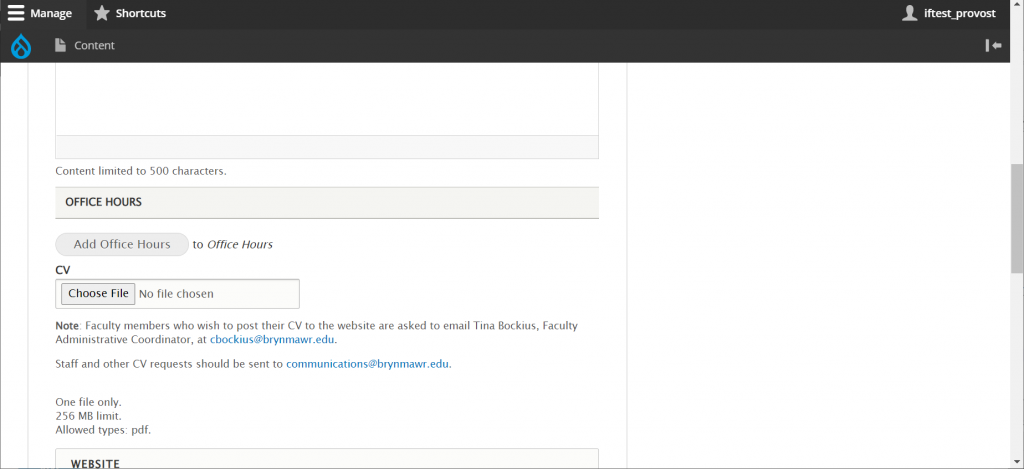Viewport: 1024px width, 469px height.
Task: Click inside the text editor area above character limit
Action: pyautogui.click(x=327, y=98)
